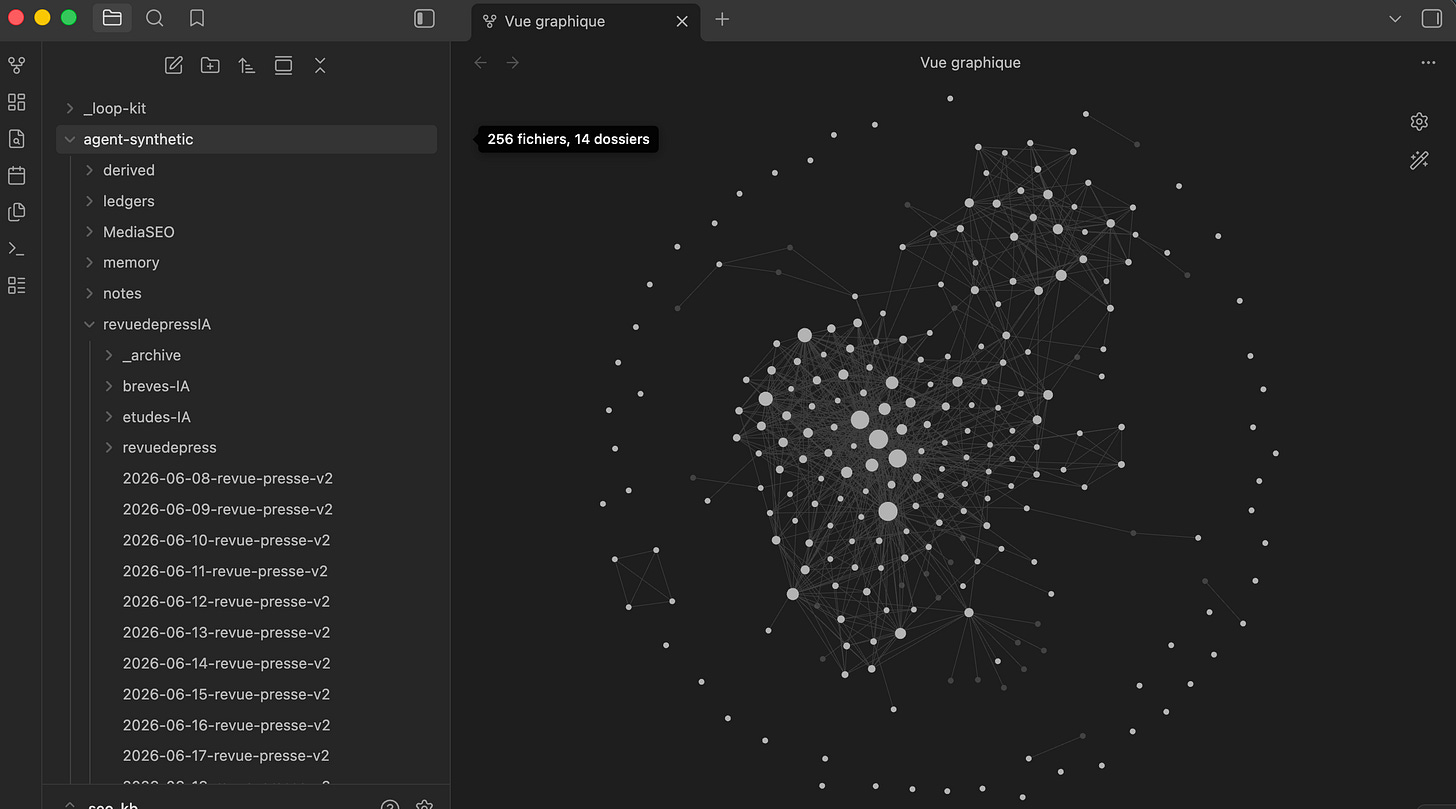Collapse the agent-synthetic folder
1456x809 pixels.
tap(246, 139)
